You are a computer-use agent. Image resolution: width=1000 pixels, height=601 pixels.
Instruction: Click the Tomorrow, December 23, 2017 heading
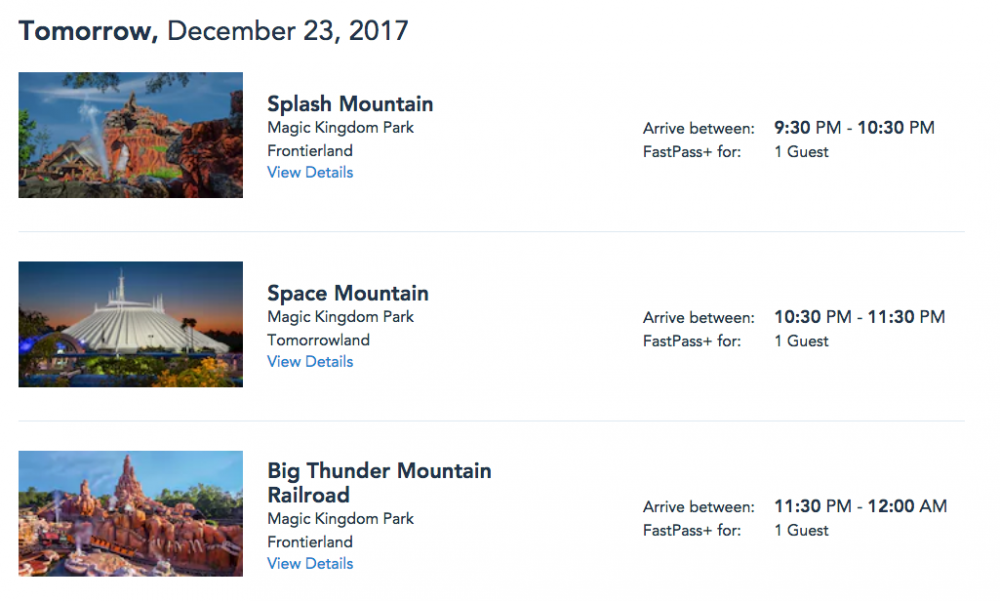pos(213,31)
